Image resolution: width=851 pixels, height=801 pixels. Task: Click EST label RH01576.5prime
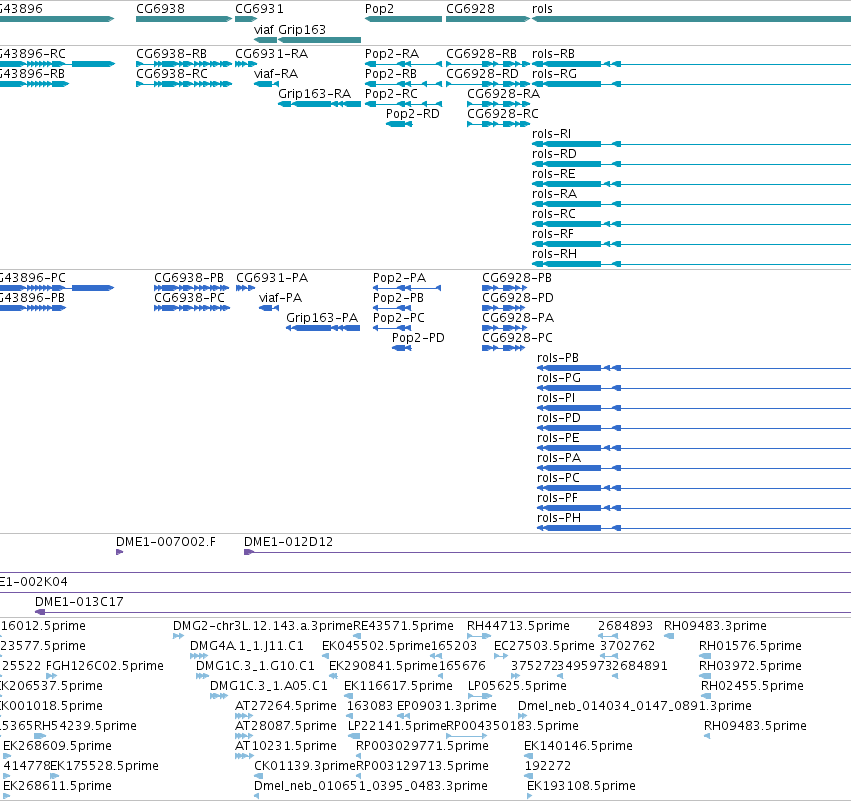(x=750, y=646)
